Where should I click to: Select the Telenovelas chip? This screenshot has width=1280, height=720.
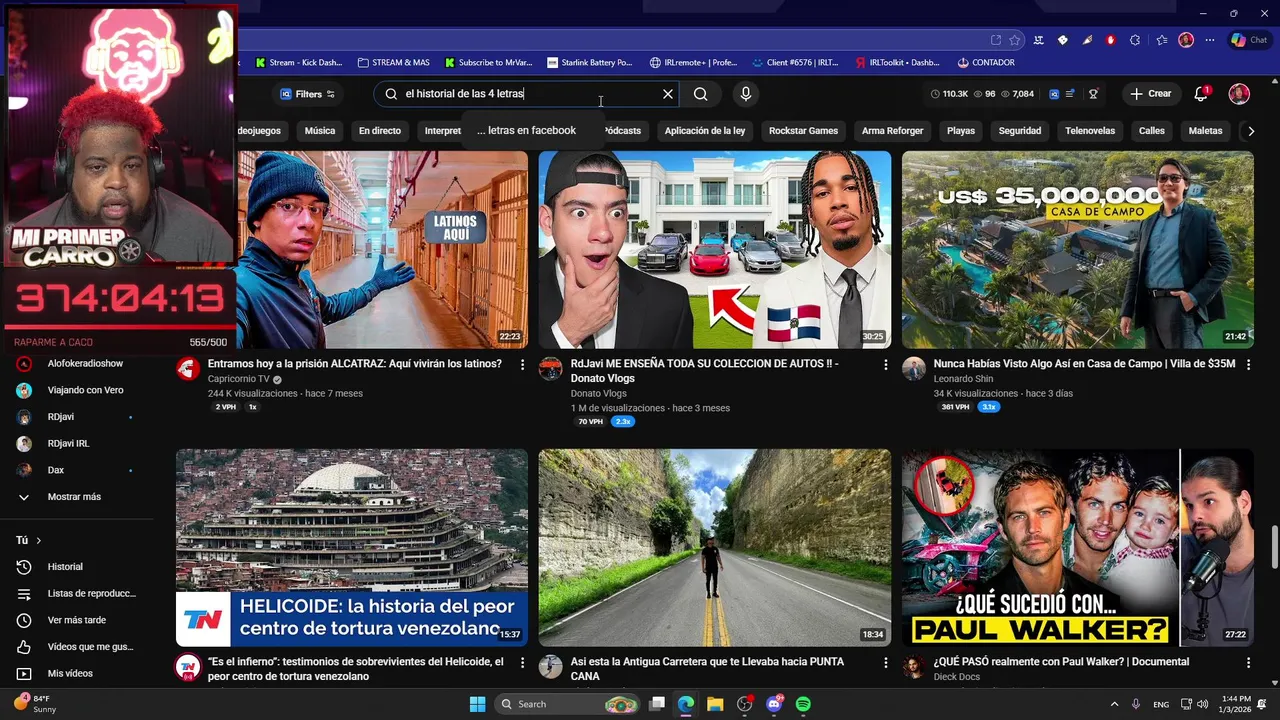coord(1090,131)
